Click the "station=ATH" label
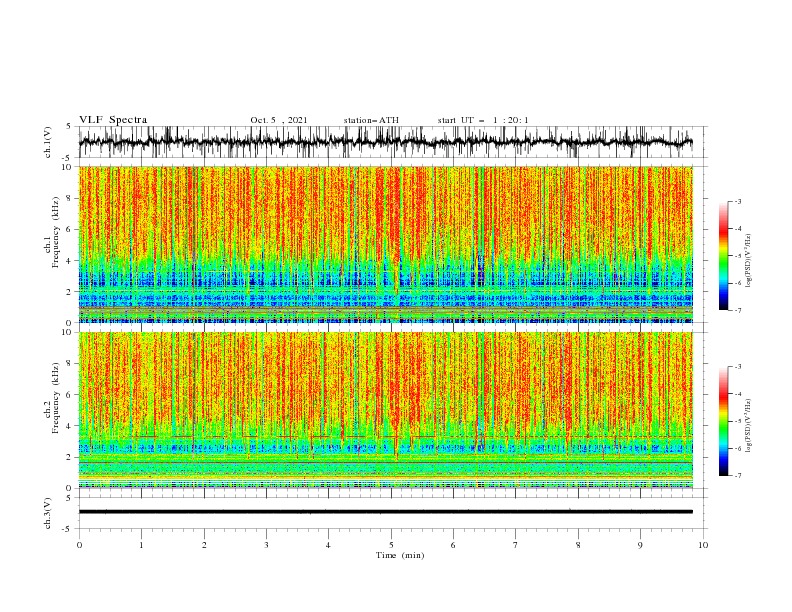 [x=371, y=120]
